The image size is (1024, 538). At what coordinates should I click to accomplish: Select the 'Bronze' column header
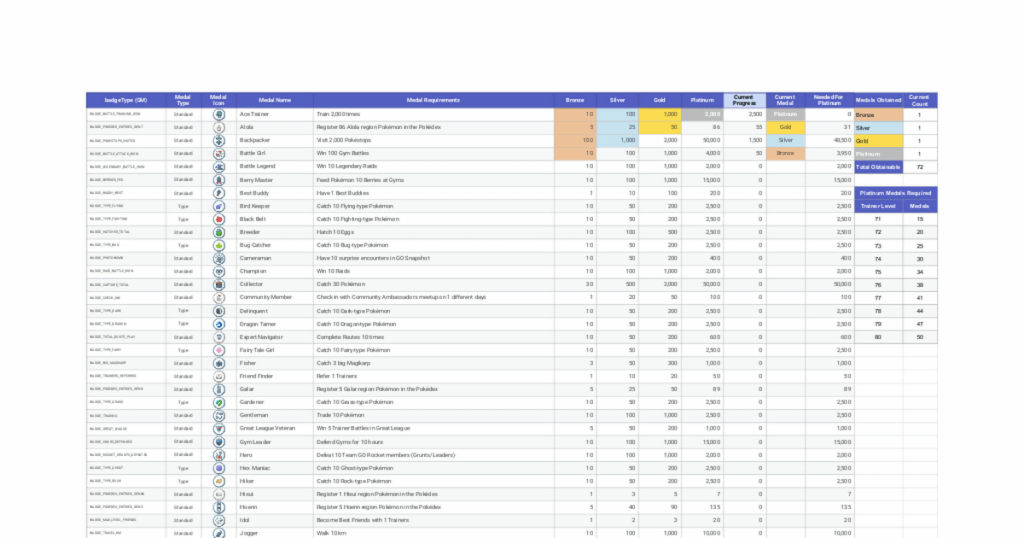575,100
